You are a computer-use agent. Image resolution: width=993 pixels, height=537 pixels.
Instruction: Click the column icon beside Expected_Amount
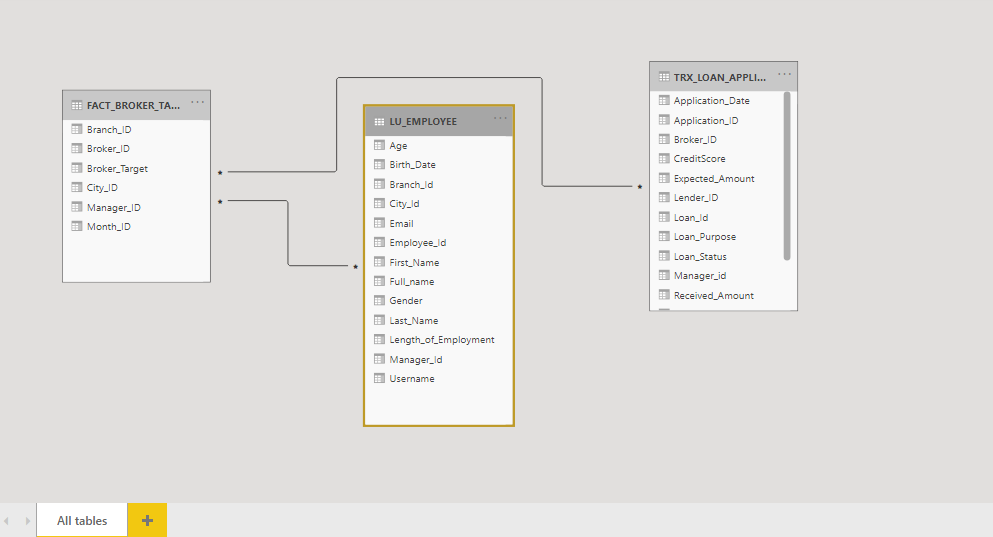click(664, 178)
